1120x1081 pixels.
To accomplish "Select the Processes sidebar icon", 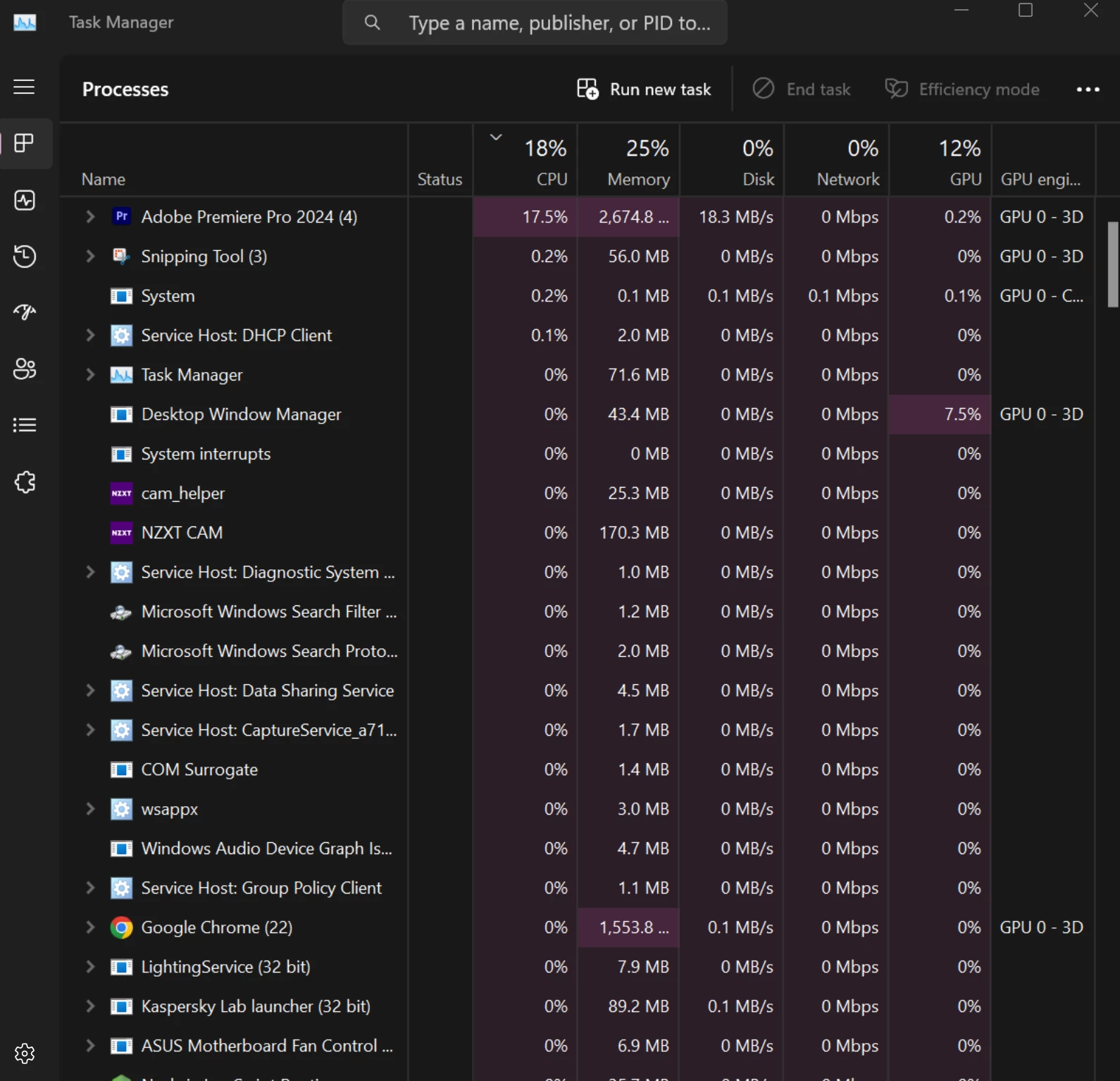I will point(24,143).
